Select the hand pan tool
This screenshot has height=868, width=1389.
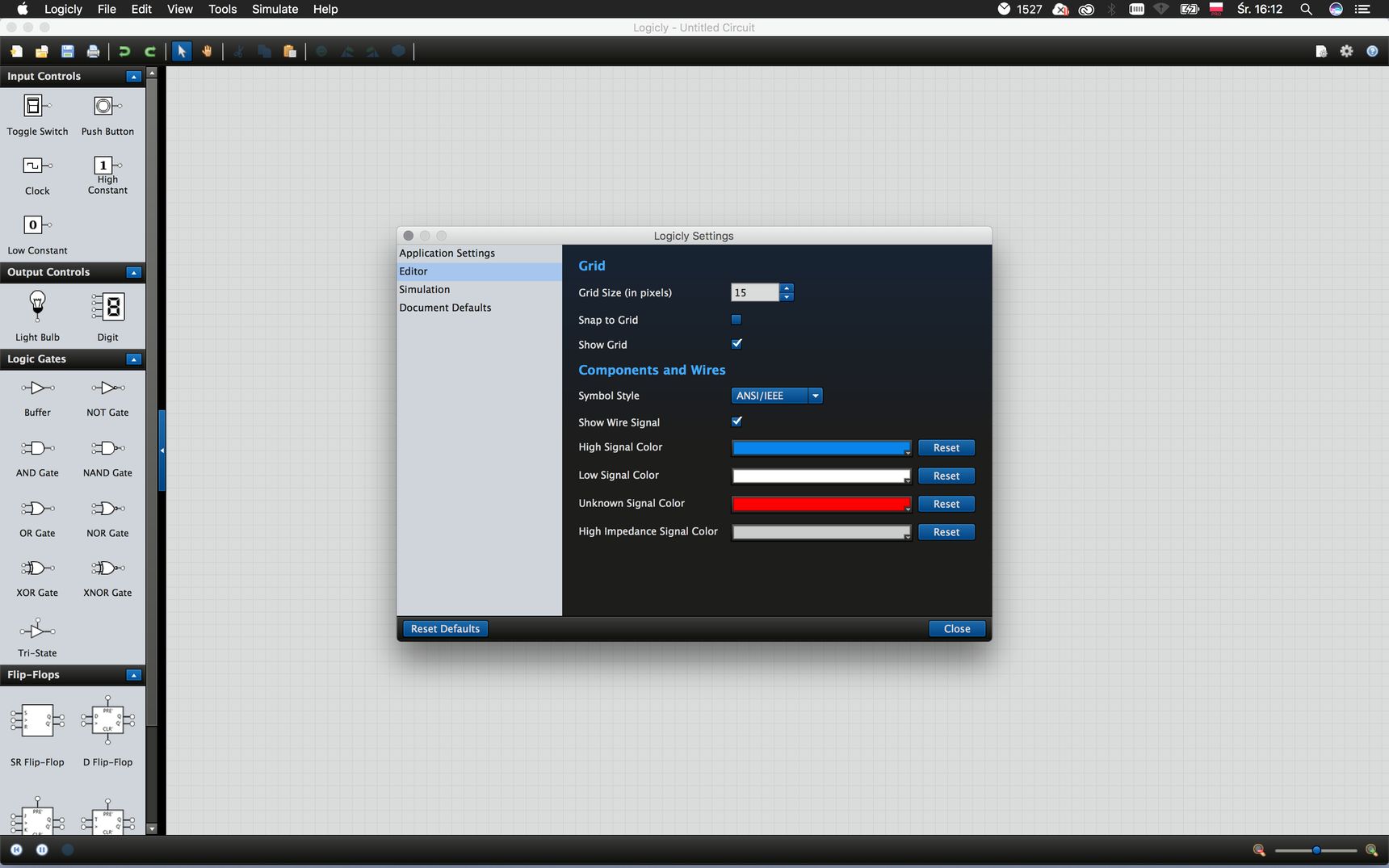tap(208, 52)
